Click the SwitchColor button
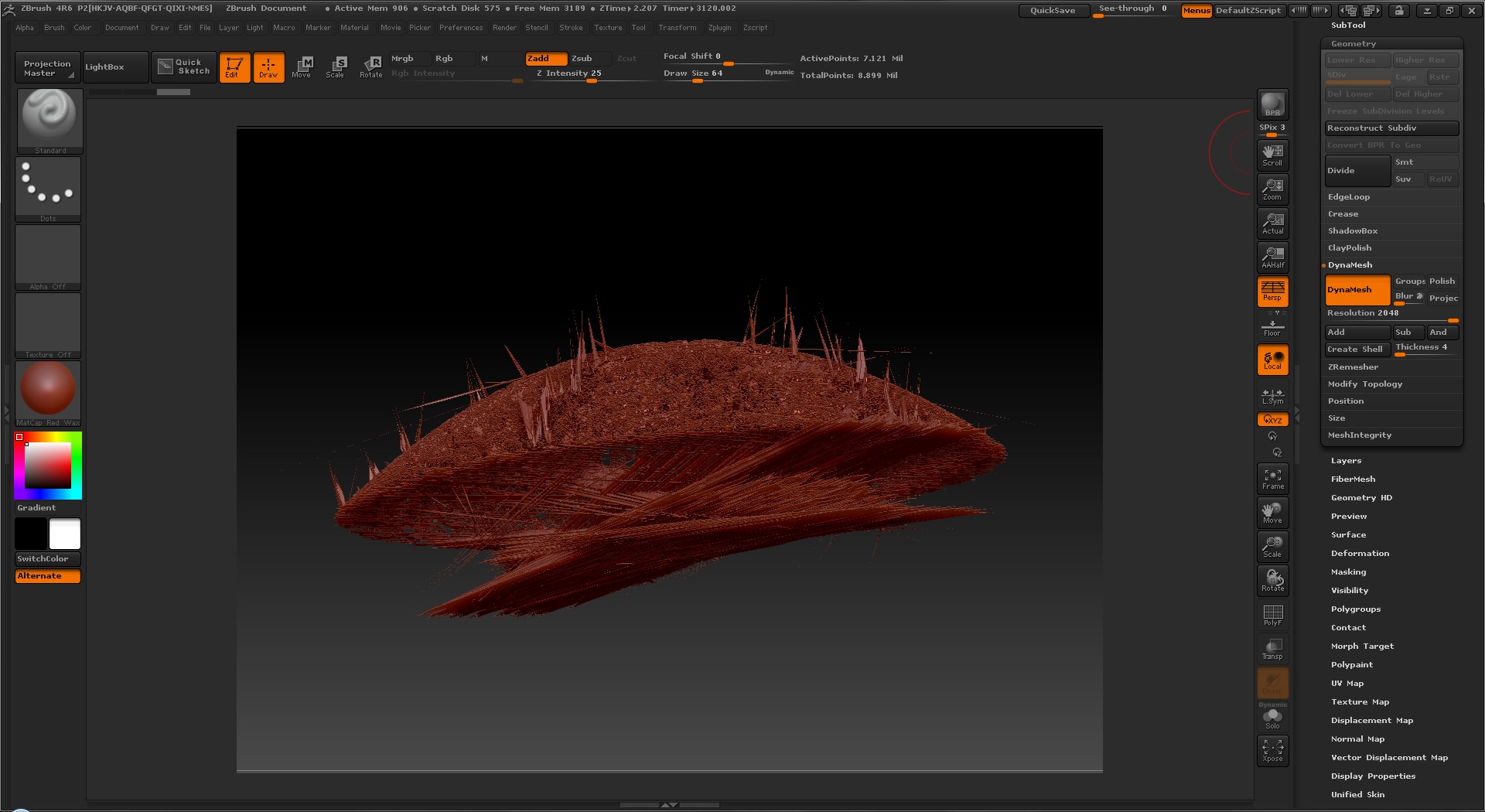The height and width of the screenshot is (812, 1485). pyautogui.click(x=48, y=558)
